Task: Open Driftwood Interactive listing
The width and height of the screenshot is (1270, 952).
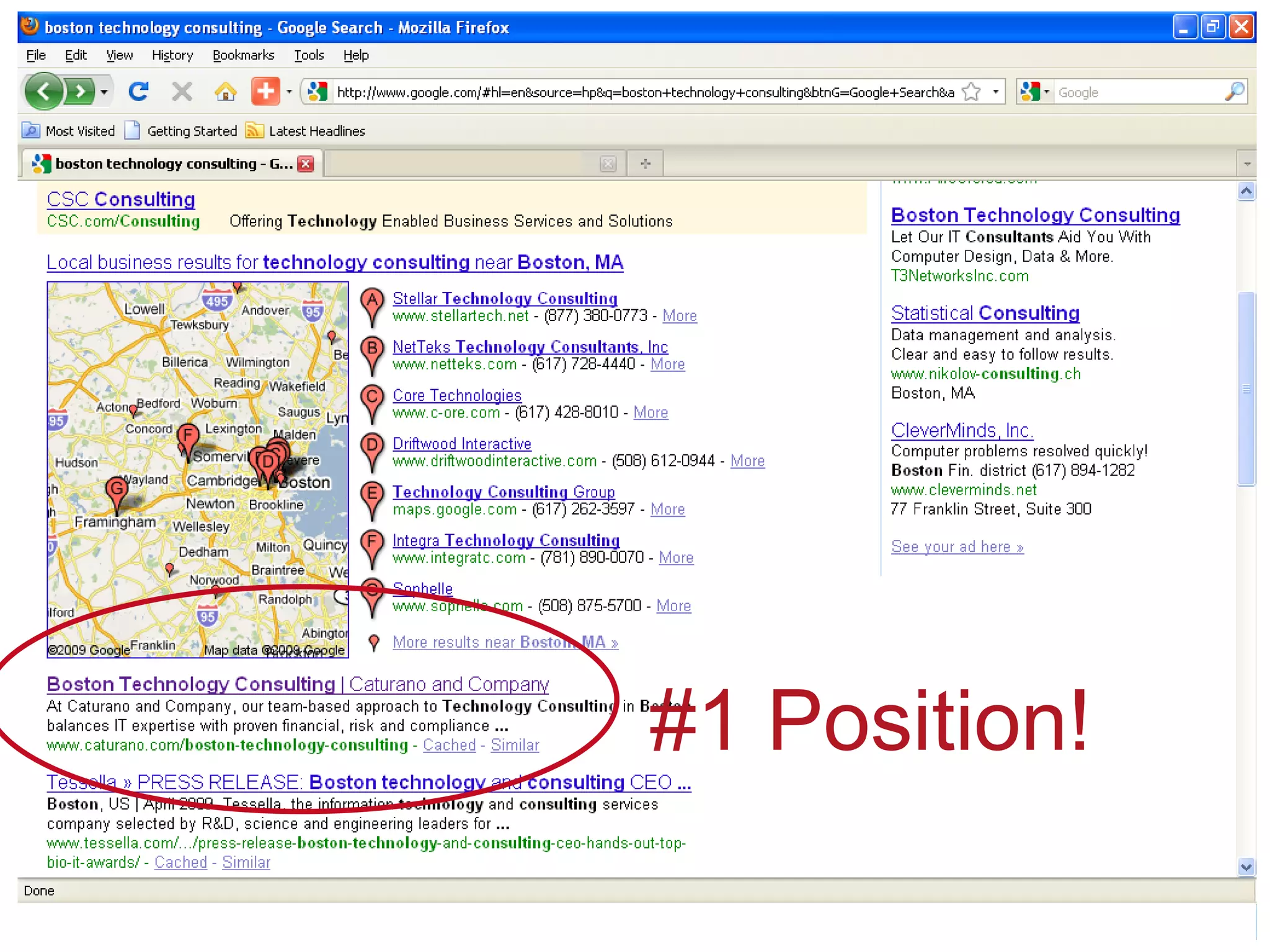Action: coord(462,443)
